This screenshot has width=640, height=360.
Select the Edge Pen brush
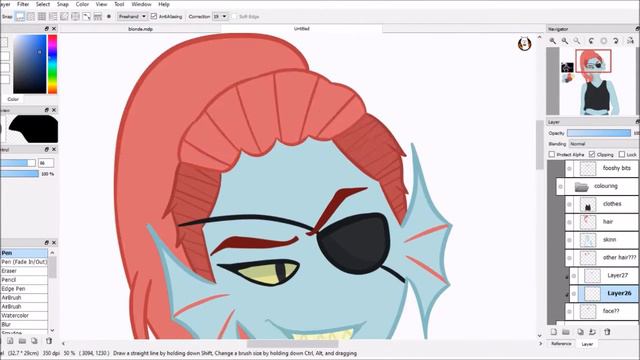click(24, 289)
